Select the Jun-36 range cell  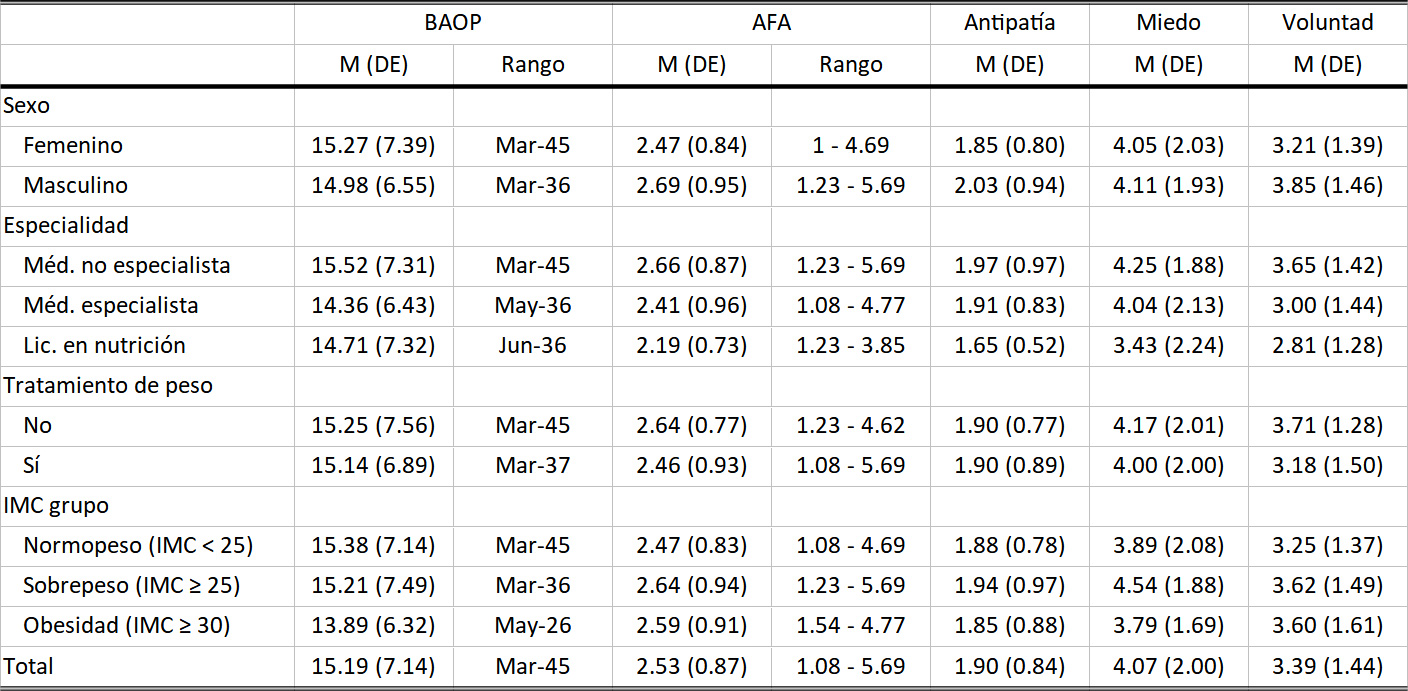(x=532, y=345)
